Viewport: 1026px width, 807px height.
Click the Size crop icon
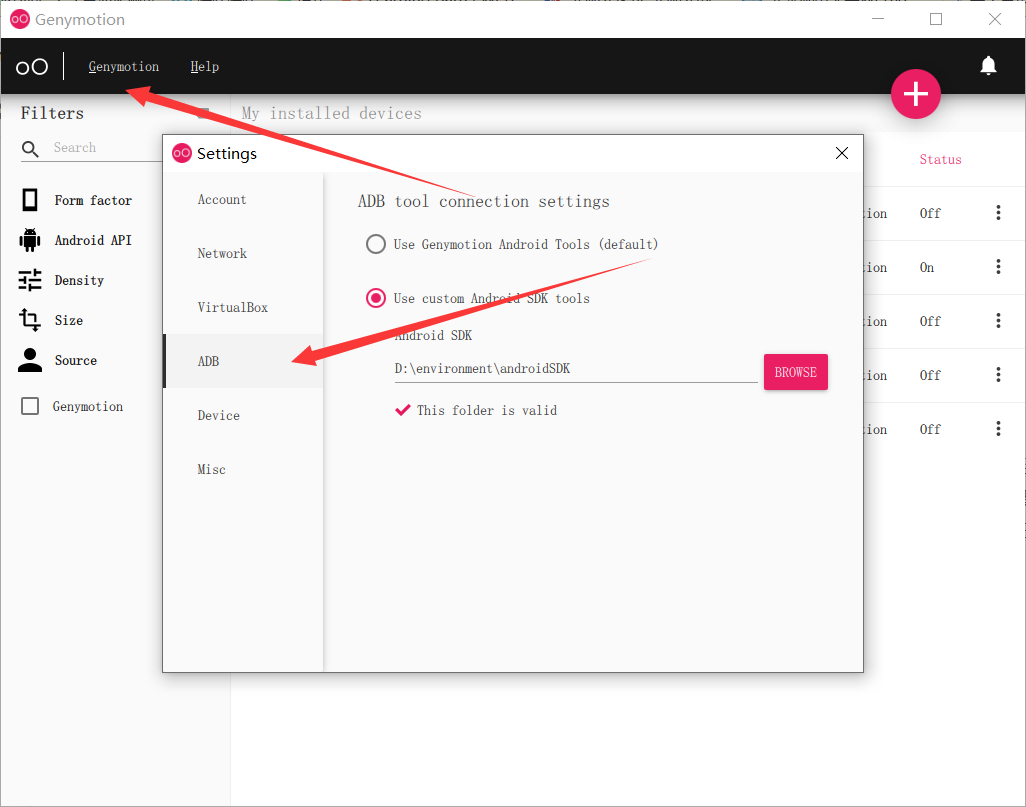29,320
